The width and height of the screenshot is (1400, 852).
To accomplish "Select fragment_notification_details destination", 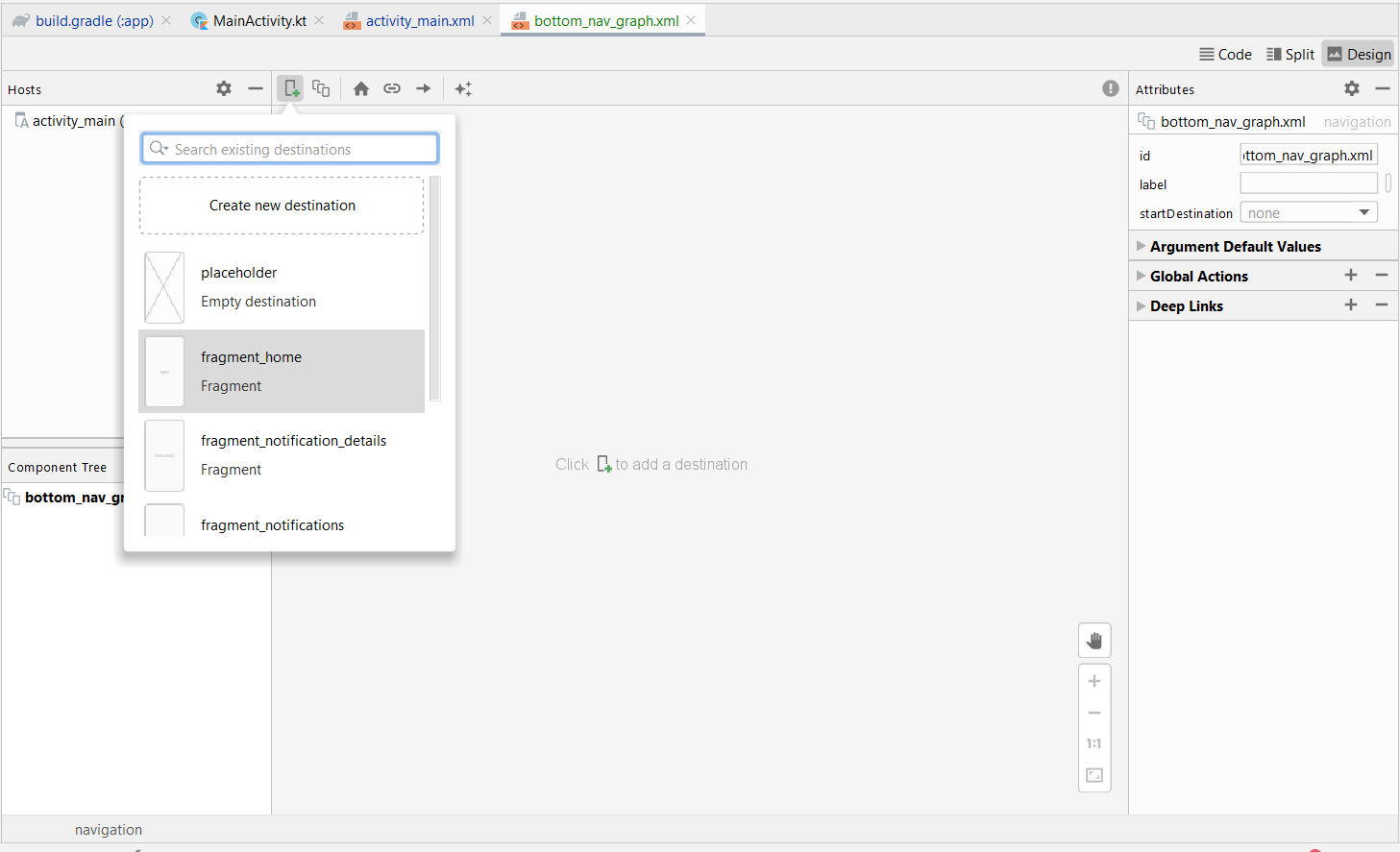I will [282, 455].
